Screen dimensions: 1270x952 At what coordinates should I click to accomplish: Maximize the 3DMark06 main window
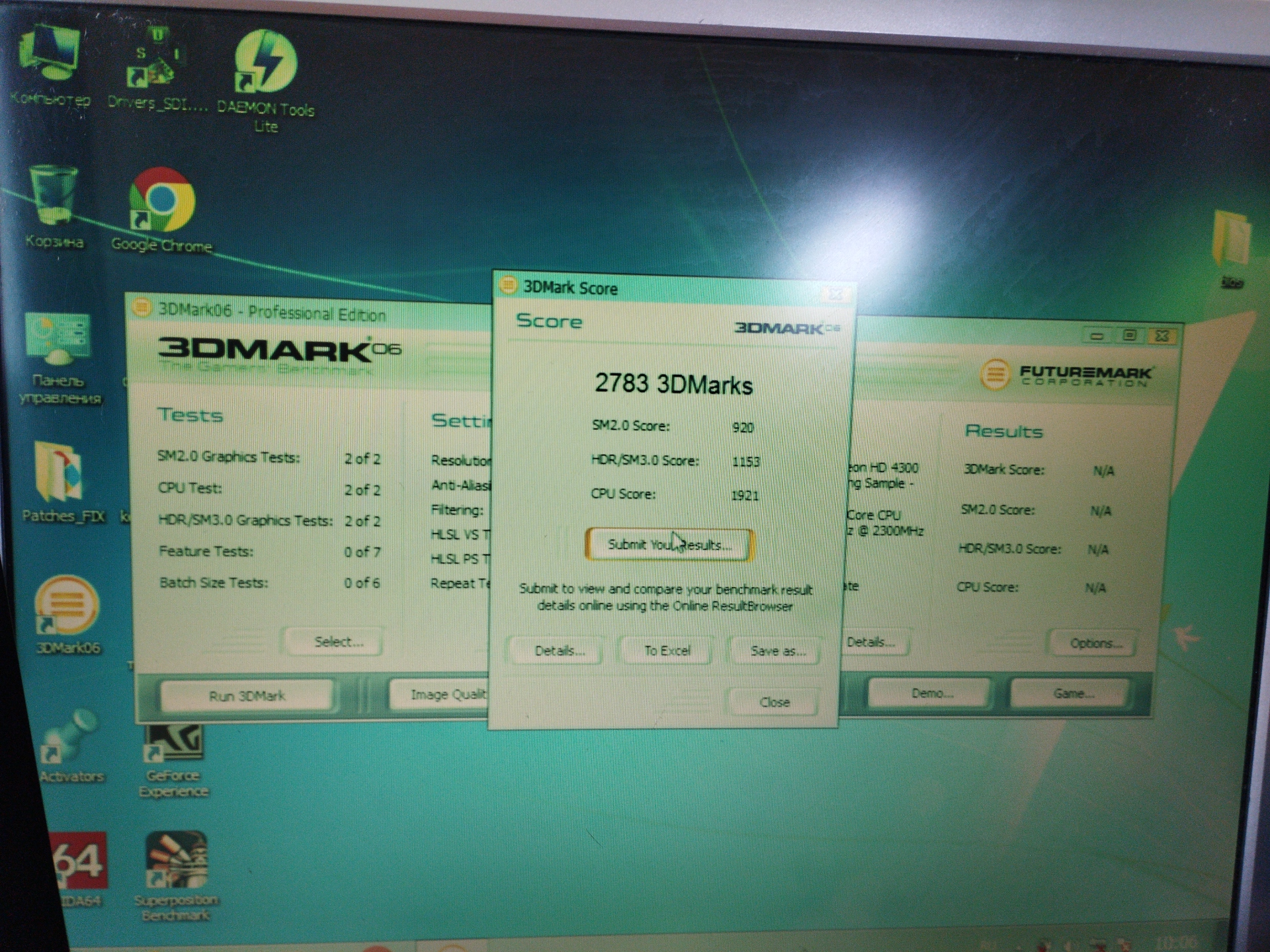click(1129, 336)
